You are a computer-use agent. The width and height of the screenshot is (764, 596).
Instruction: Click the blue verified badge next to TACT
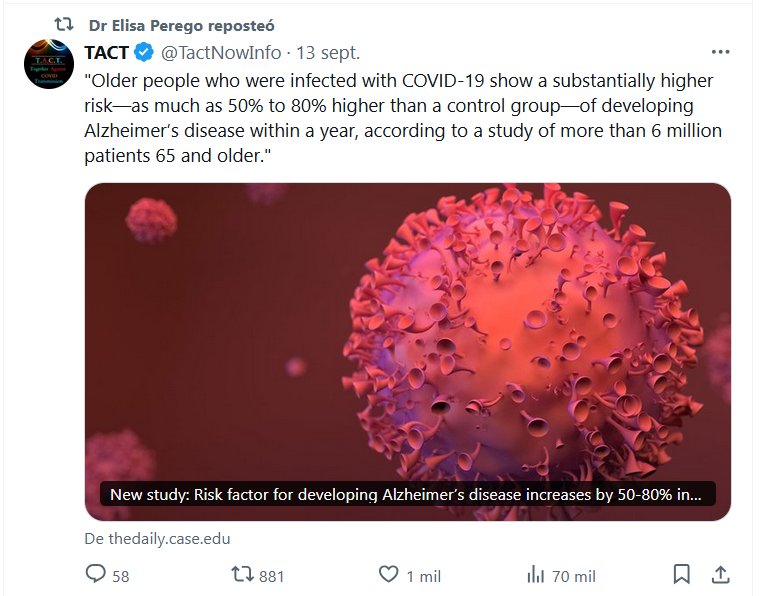click(x=144, y=52)
